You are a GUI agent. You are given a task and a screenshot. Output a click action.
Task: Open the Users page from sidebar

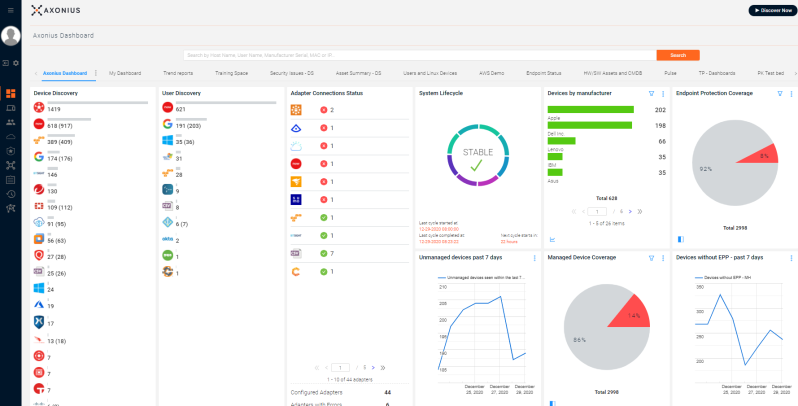[10, 121]
